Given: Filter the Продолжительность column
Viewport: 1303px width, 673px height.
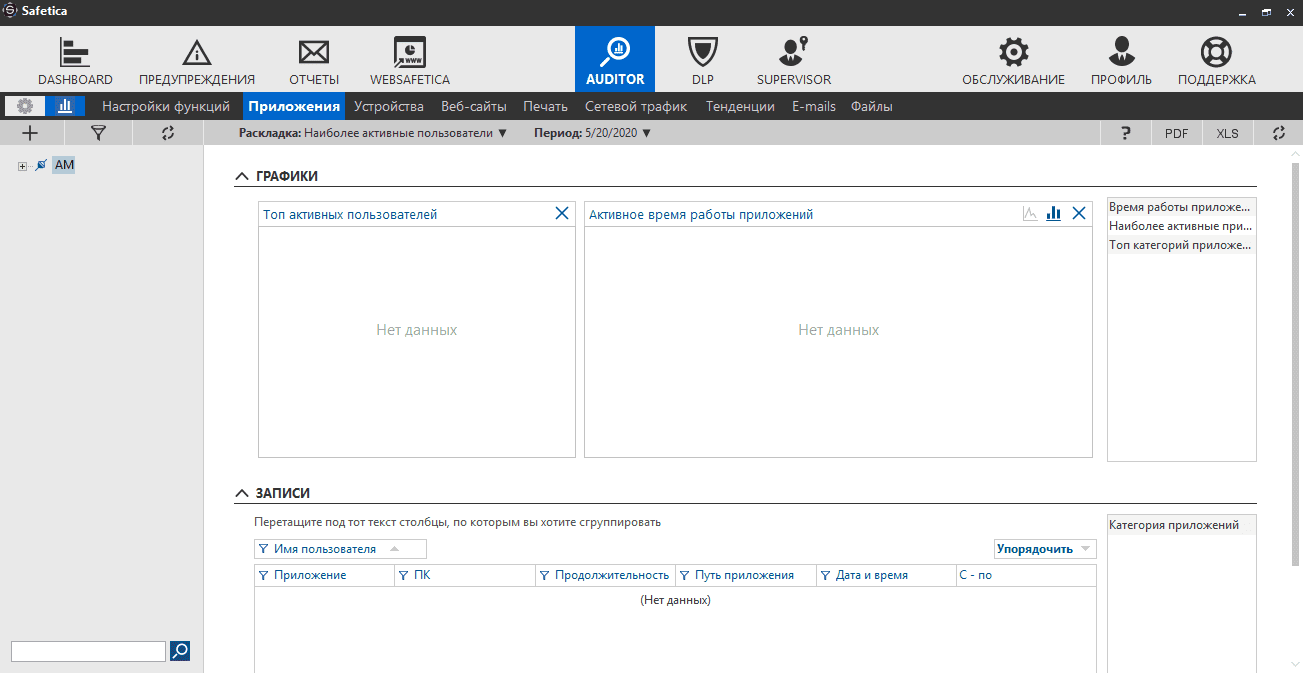Looking at the screenshot, I should (x=544, y=575).
